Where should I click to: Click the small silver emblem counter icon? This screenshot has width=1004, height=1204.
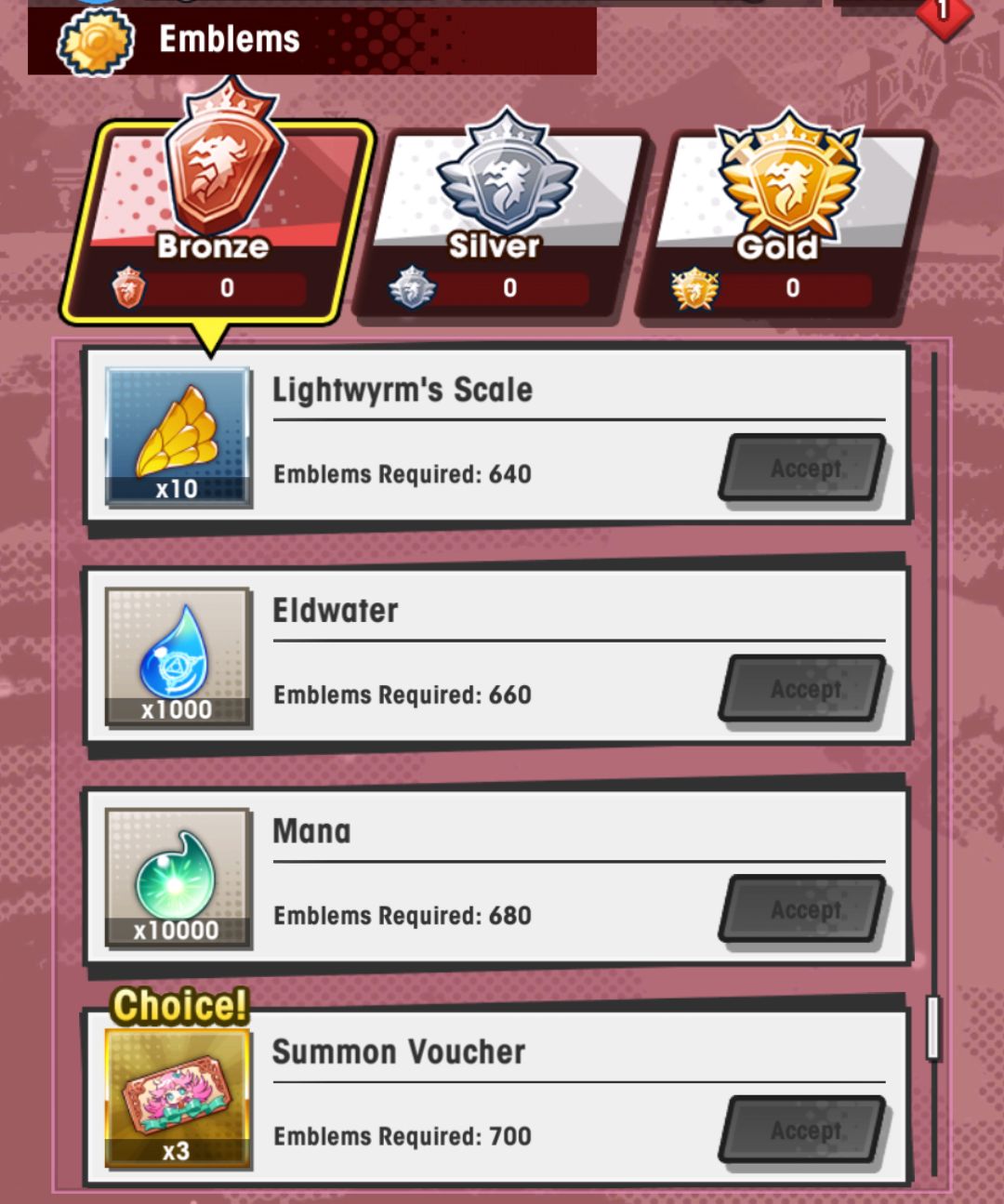(x=412, y=287)
